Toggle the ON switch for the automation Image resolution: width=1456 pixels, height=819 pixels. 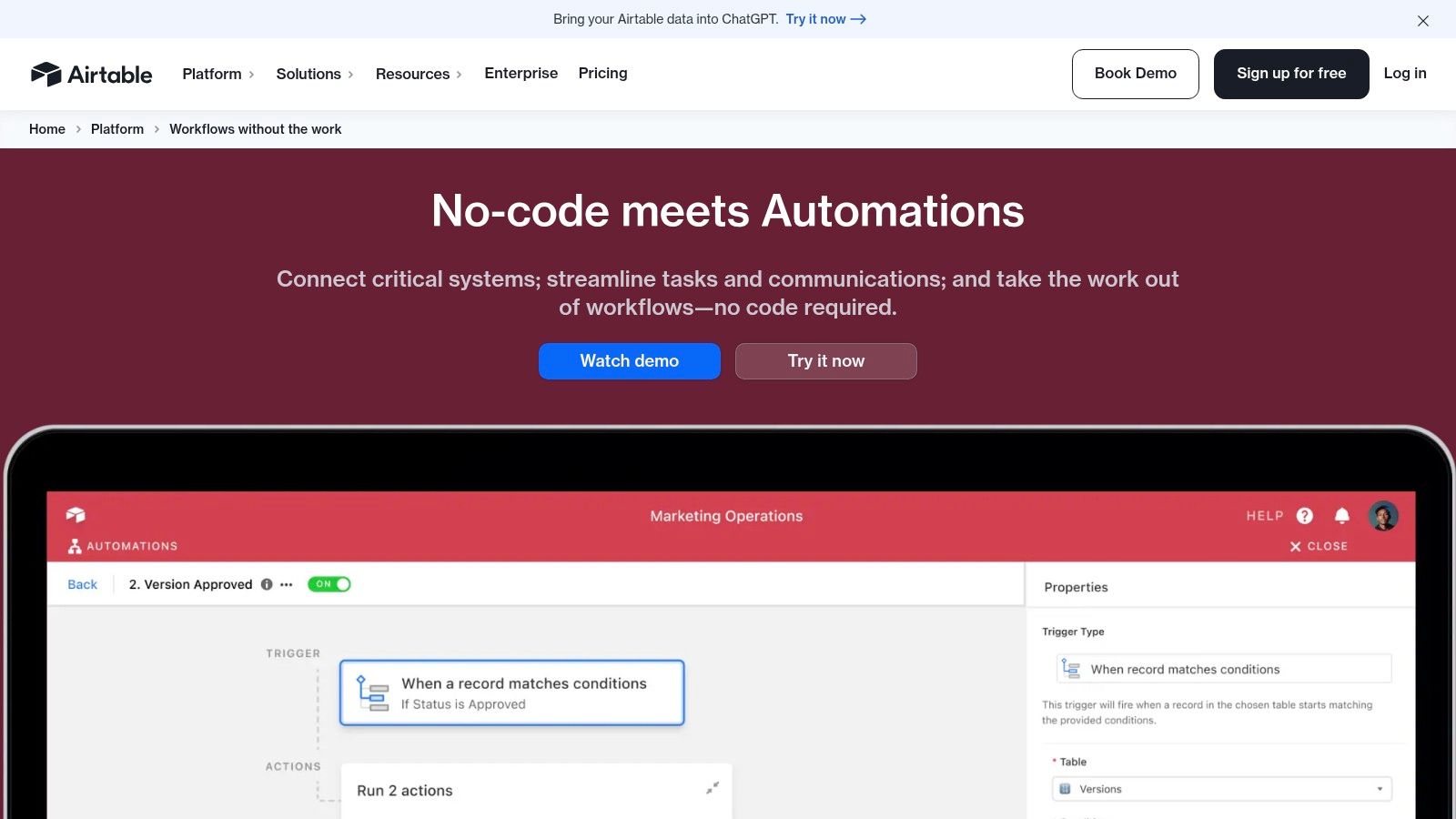point(329,584)
